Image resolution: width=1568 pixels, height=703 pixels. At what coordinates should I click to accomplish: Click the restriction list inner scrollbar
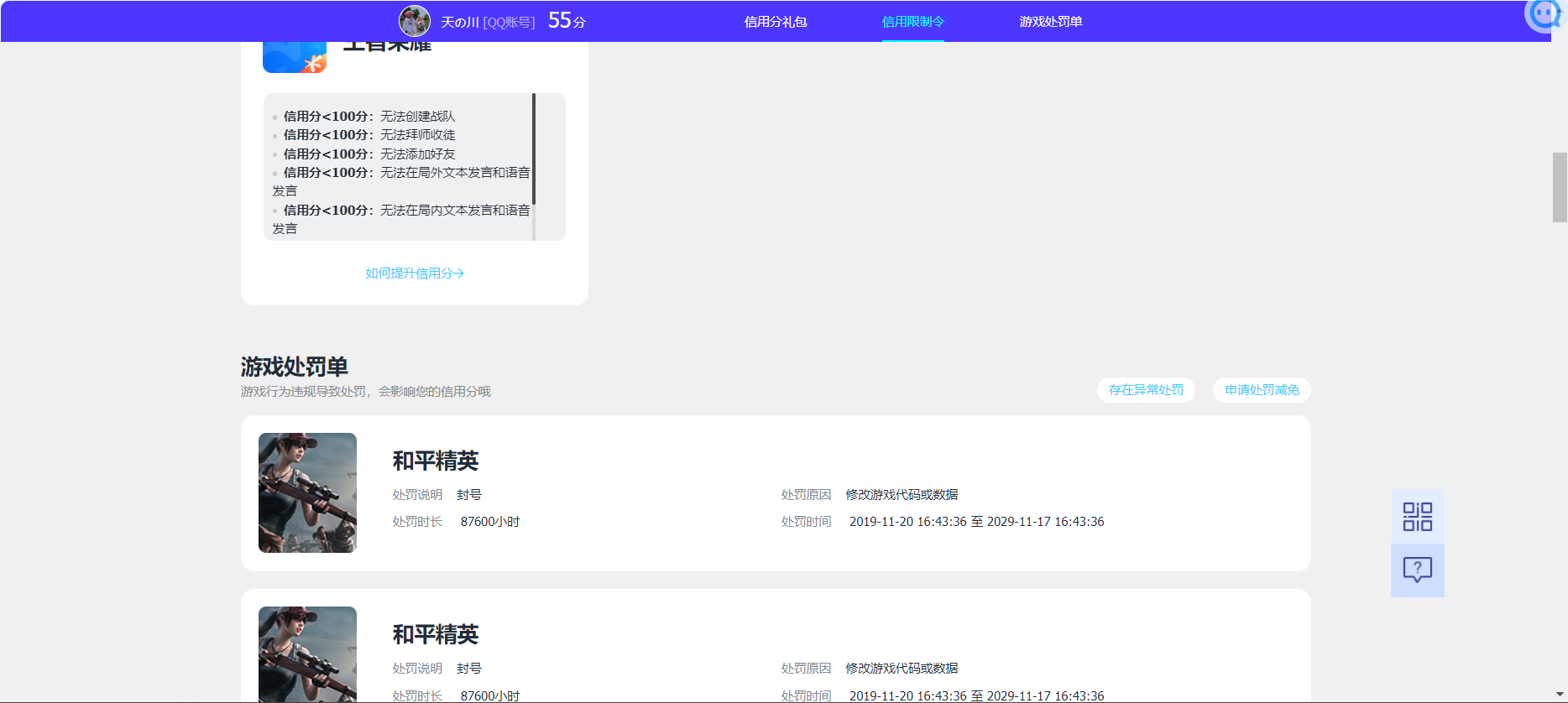[x=534, y=149]
